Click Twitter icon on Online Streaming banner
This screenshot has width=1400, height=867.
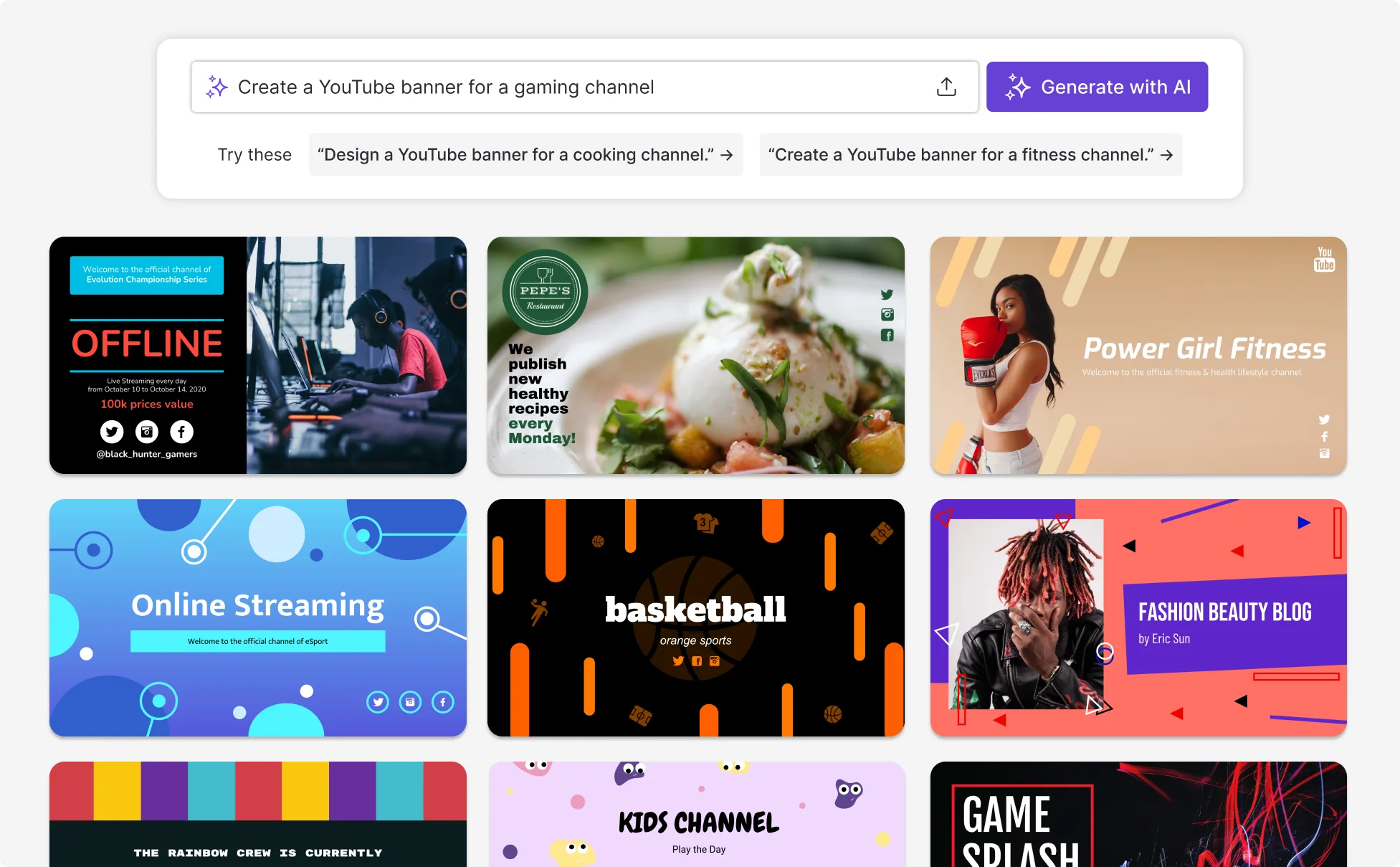pos(378,702)
